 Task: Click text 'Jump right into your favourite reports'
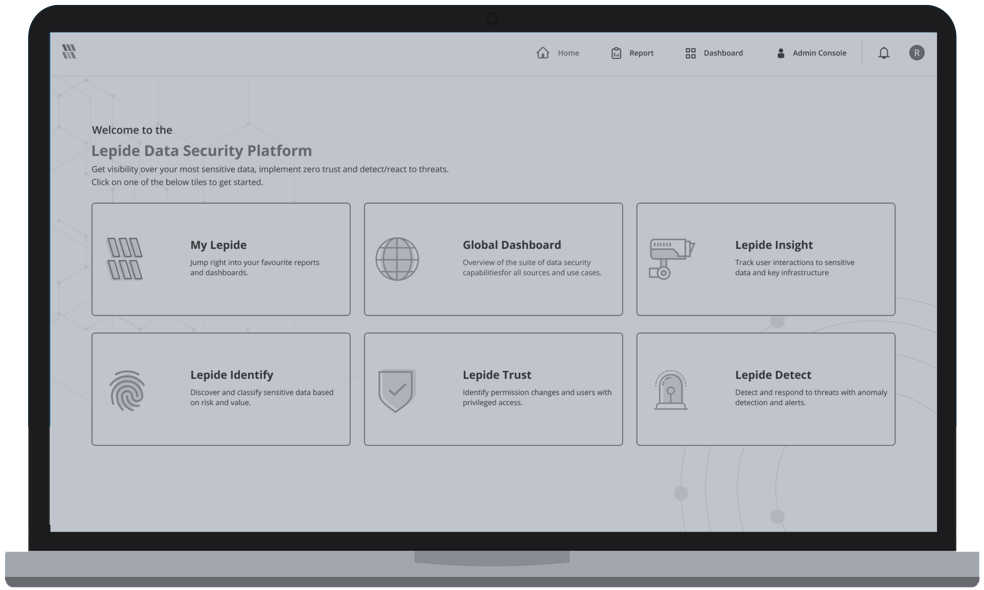click(x=255, y=262)
